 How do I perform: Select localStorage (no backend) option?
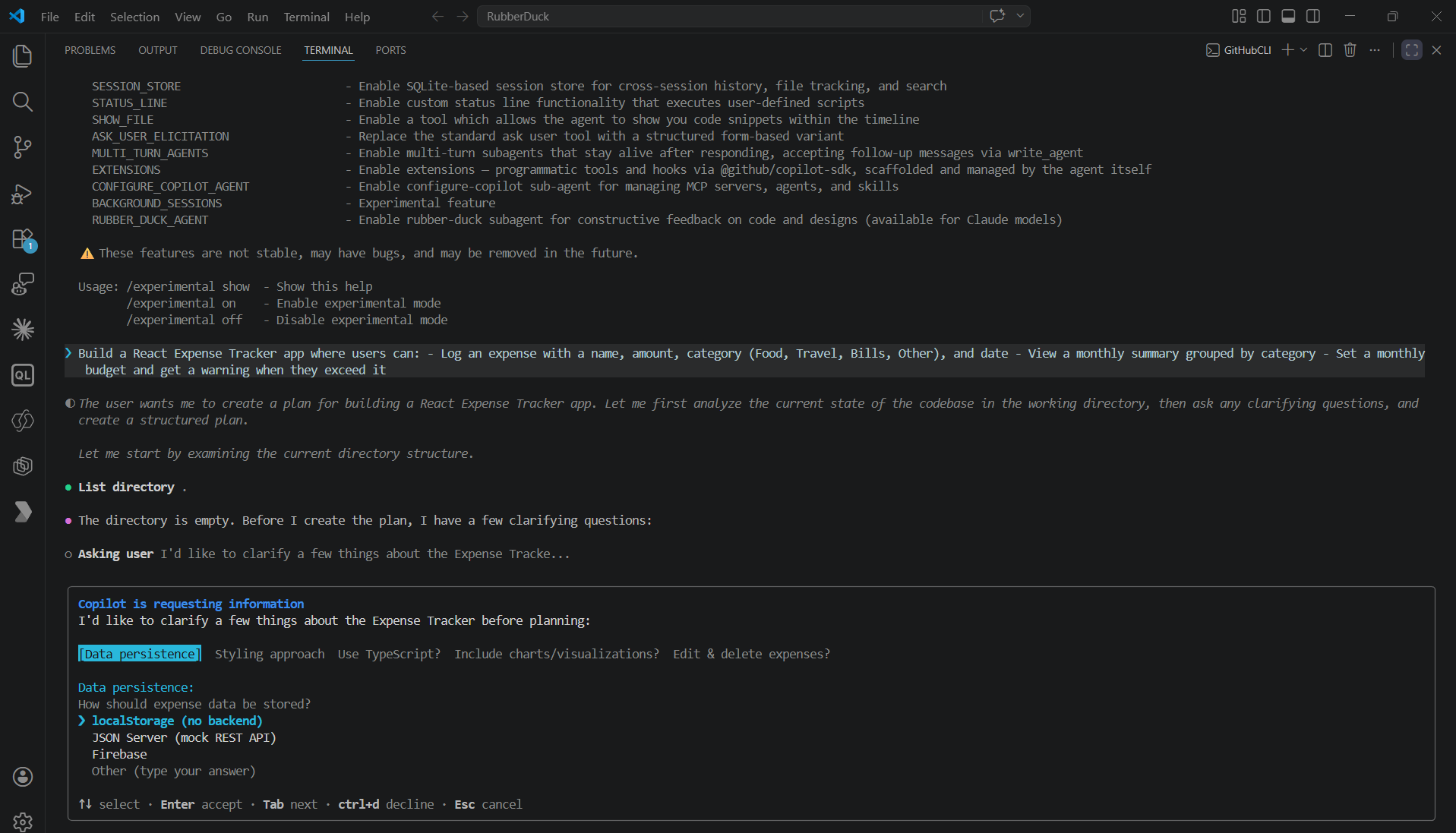(x=176, y=721)
